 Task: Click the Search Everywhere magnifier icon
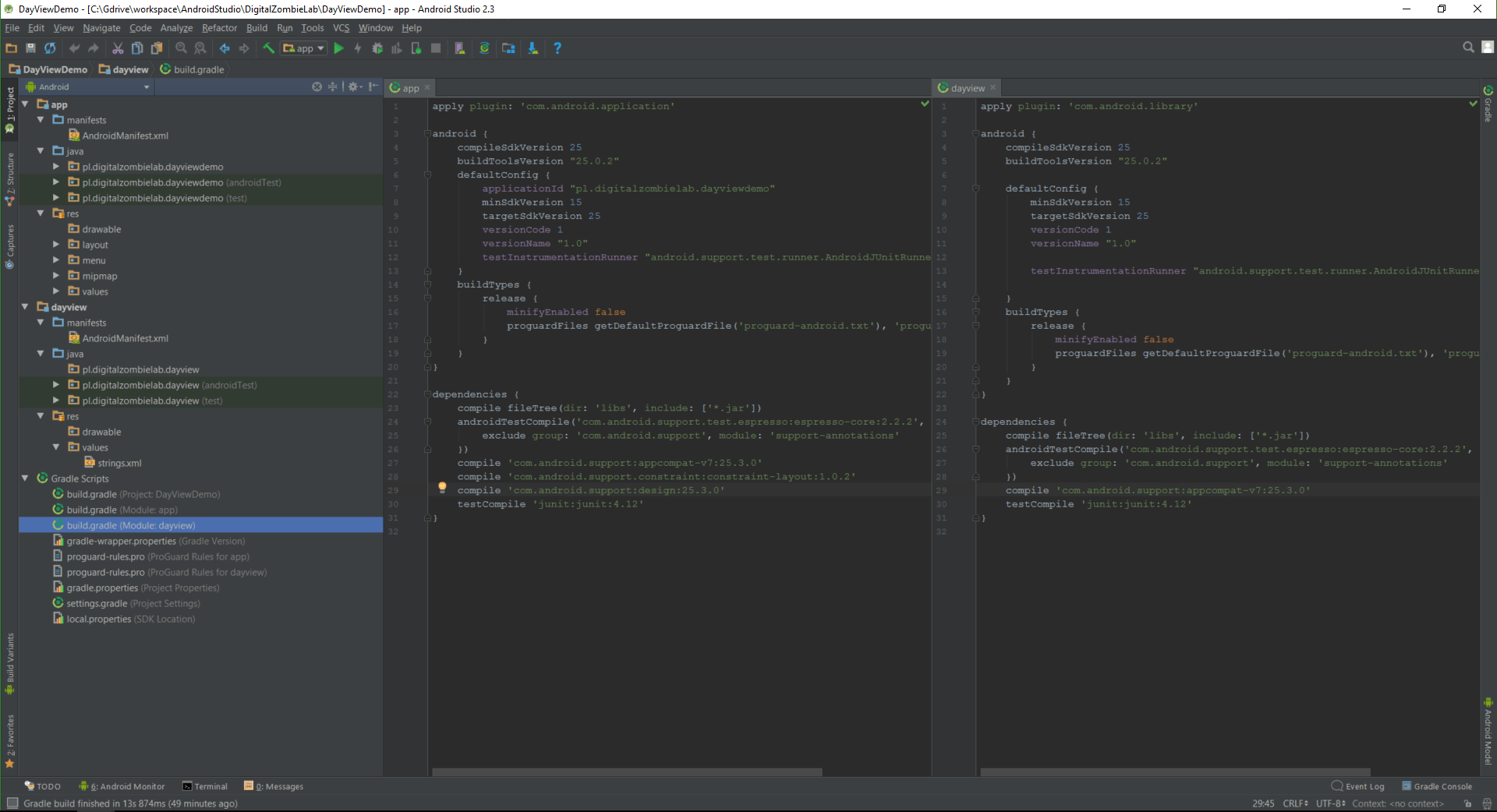tap(1468, 48)
